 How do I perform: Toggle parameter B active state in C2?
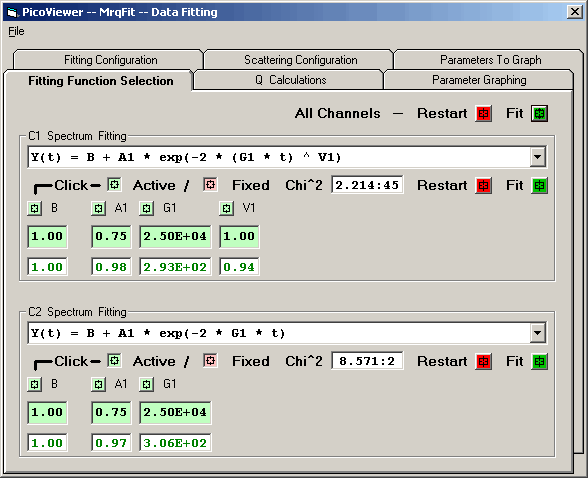[x=34, y=385]
